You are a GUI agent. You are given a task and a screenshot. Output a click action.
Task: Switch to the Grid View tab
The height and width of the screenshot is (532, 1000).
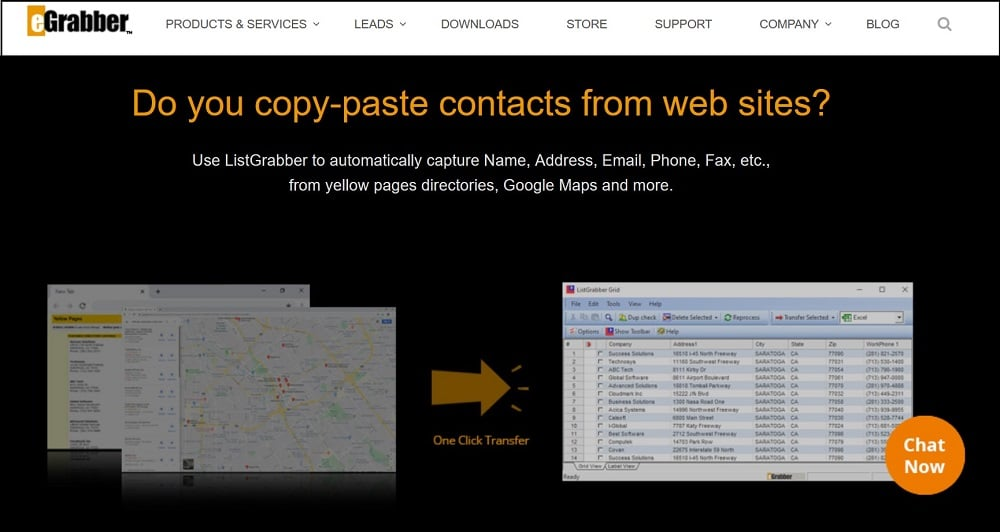[590, 466]
